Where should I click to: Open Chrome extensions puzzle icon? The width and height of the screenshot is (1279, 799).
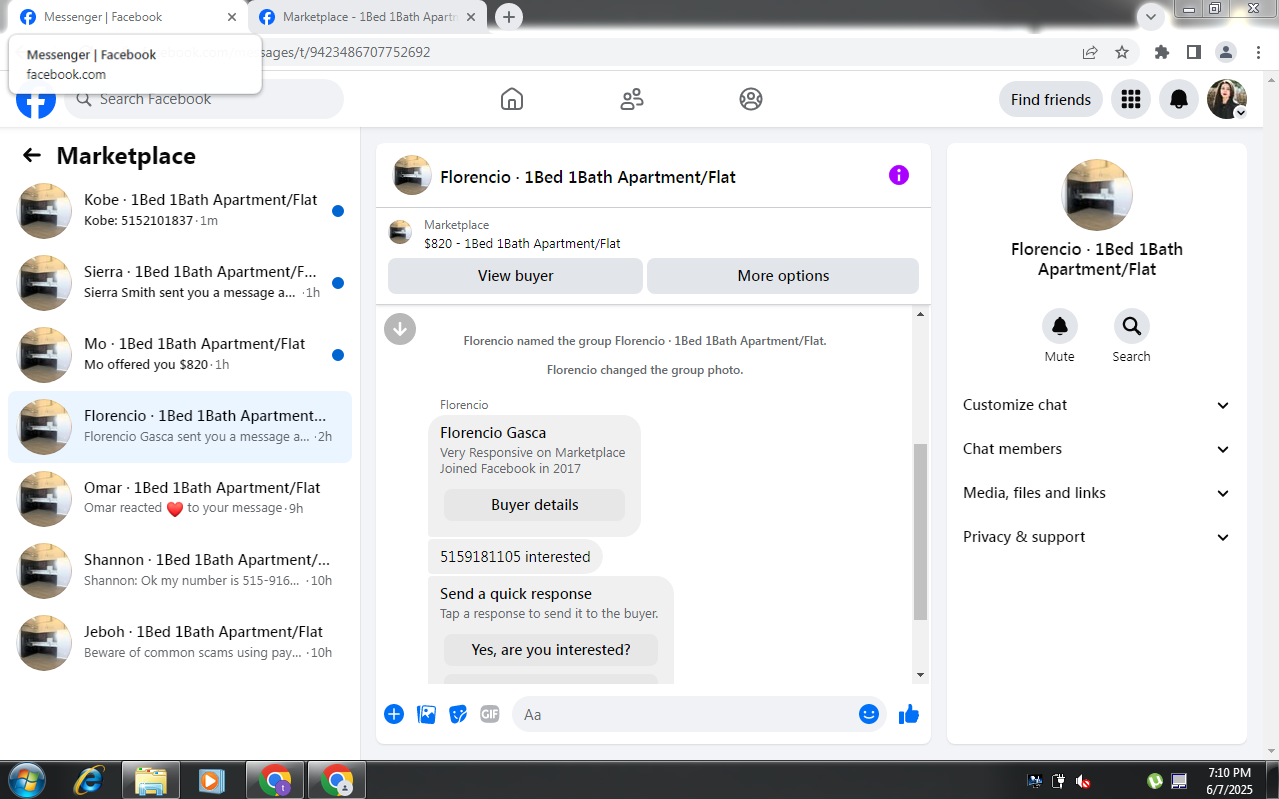tap(1161, 52)
